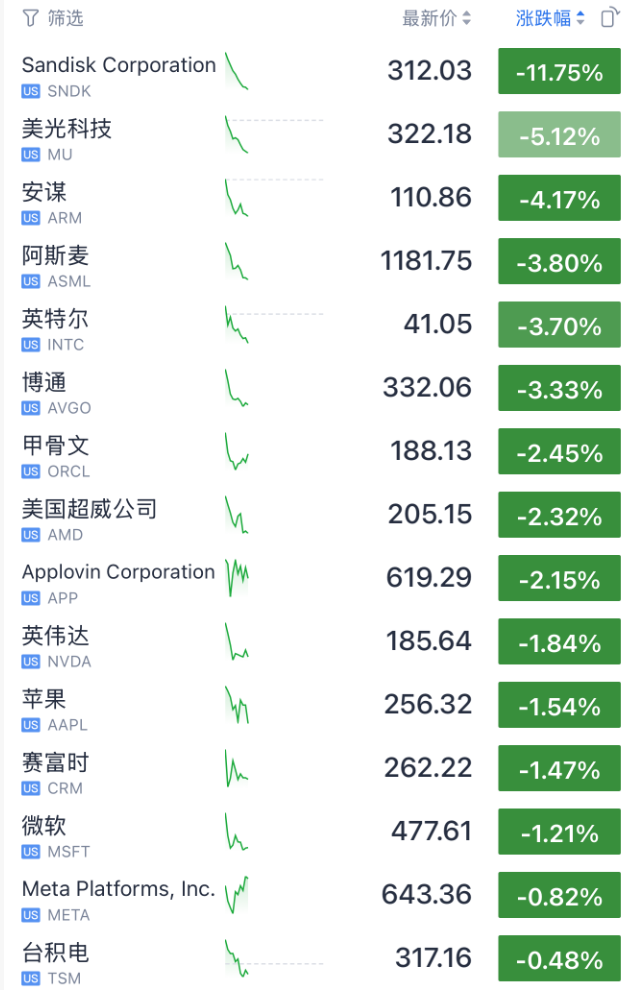Toggle the -3.70% badge for 英特尔
The image size is (633, 990).
click(x=559, y=326)
